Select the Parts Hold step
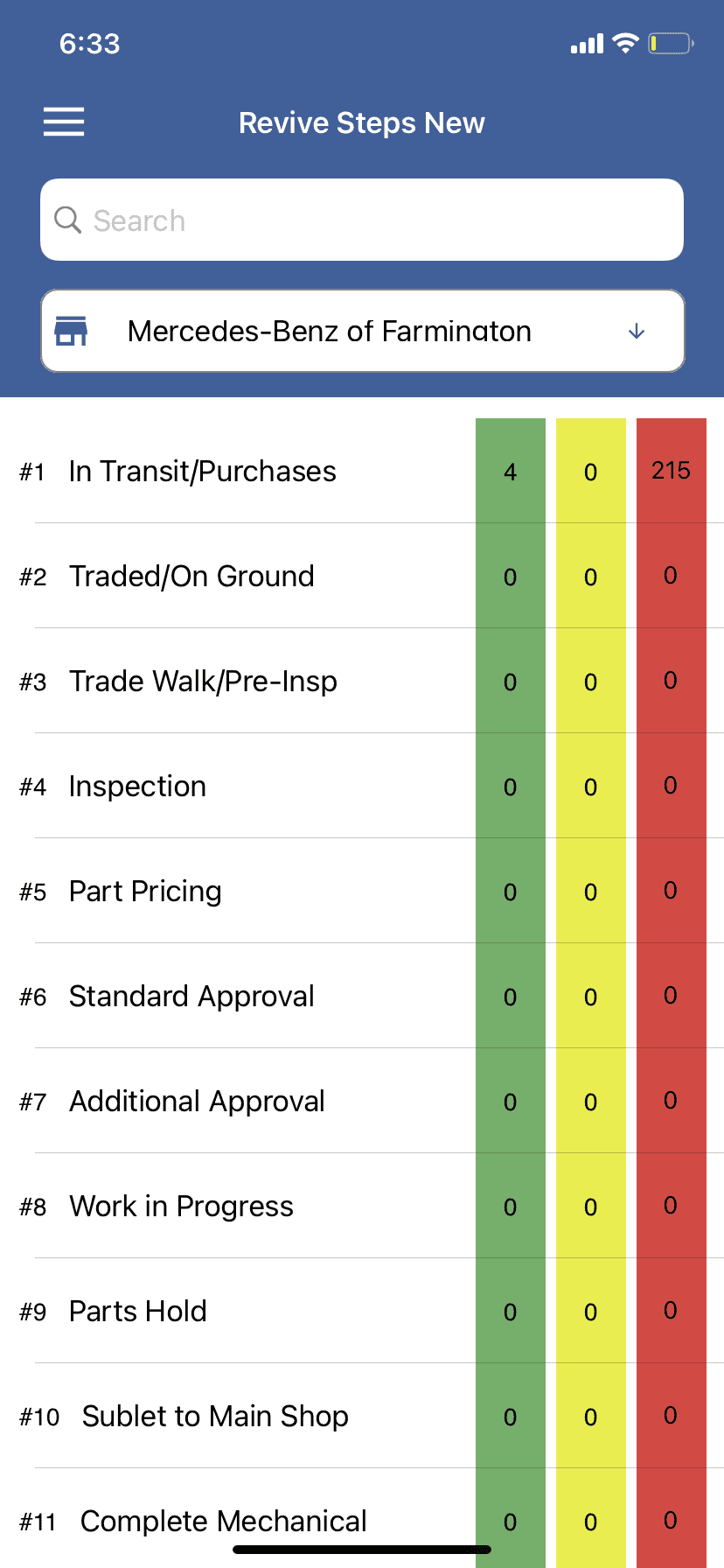 pos(138,1312)
